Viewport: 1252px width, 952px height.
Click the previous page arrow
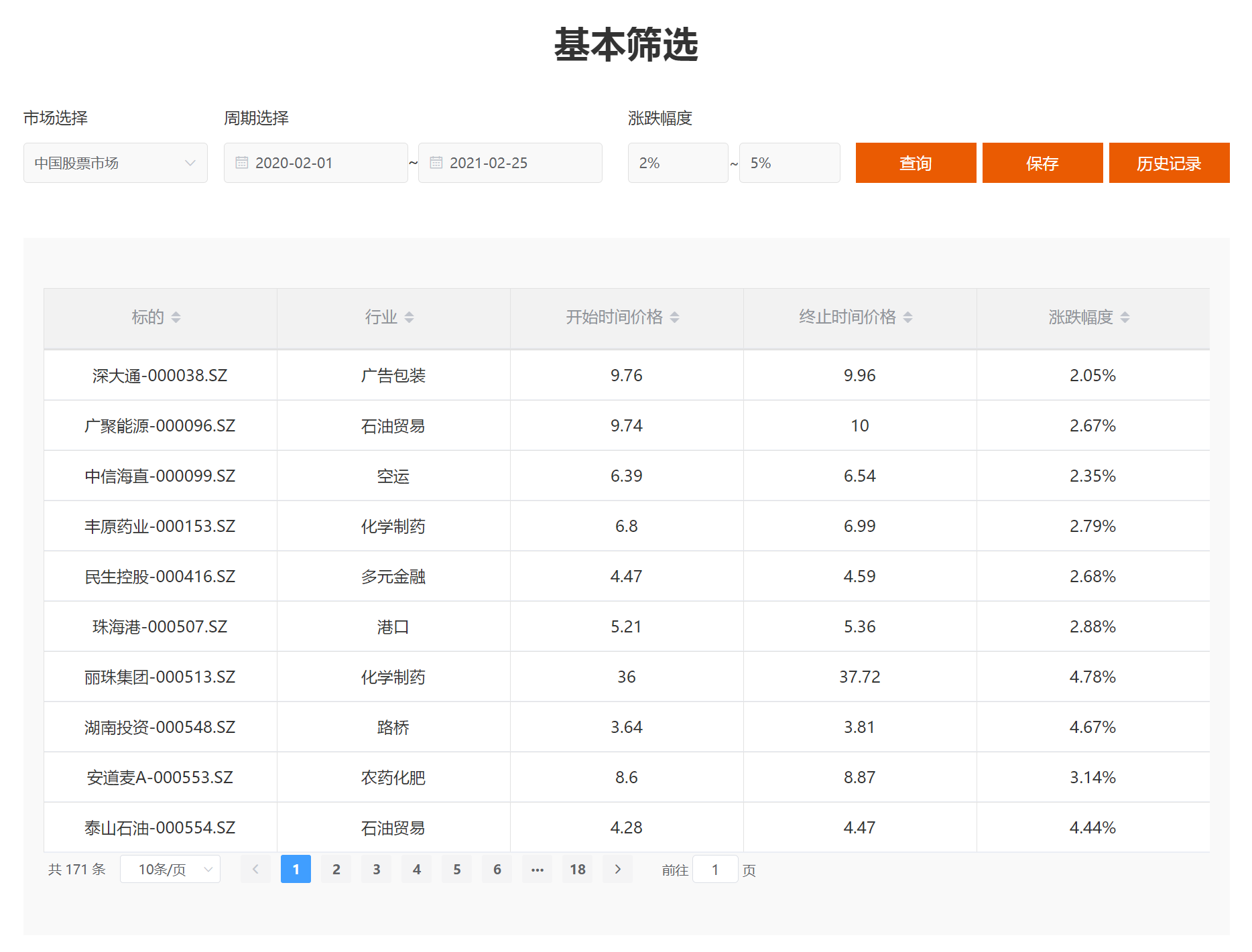pyautogui.click(x=255, y=869)
